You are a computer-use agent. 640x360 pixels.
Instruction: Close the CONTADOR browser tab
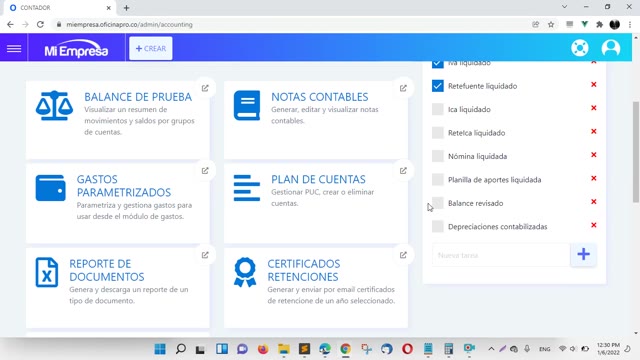109,8
